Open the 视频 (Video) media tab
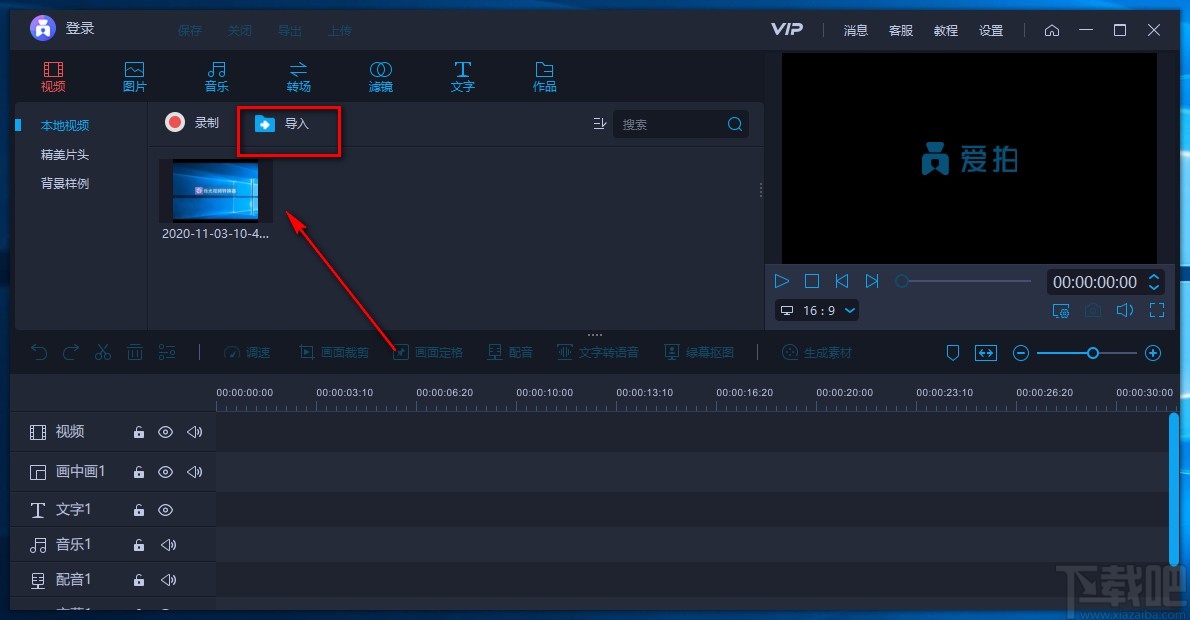Viewport: 1190px width, 620px height. (x=53, y=77)
